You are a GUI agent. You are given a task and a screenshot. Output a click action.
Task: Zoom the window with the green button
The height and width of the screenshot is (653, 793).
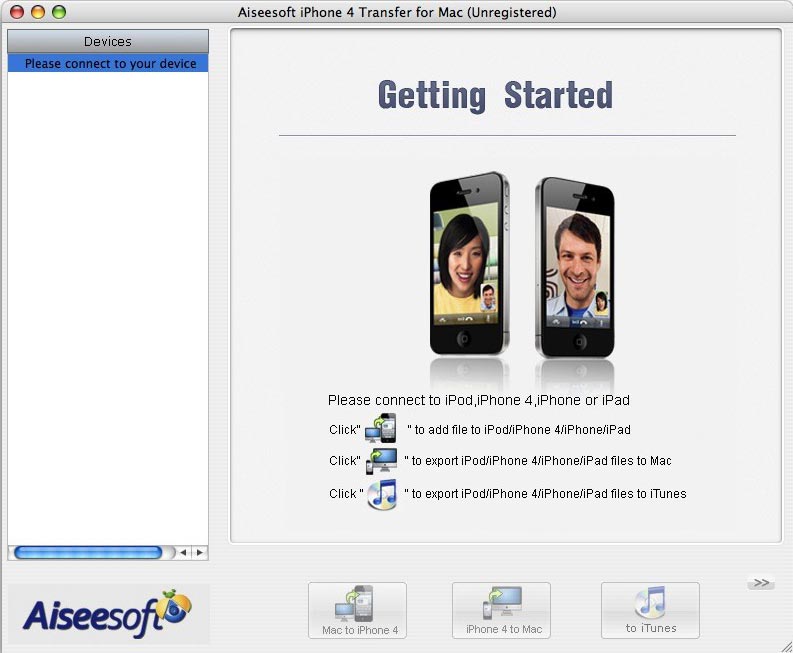click(59, 12)
